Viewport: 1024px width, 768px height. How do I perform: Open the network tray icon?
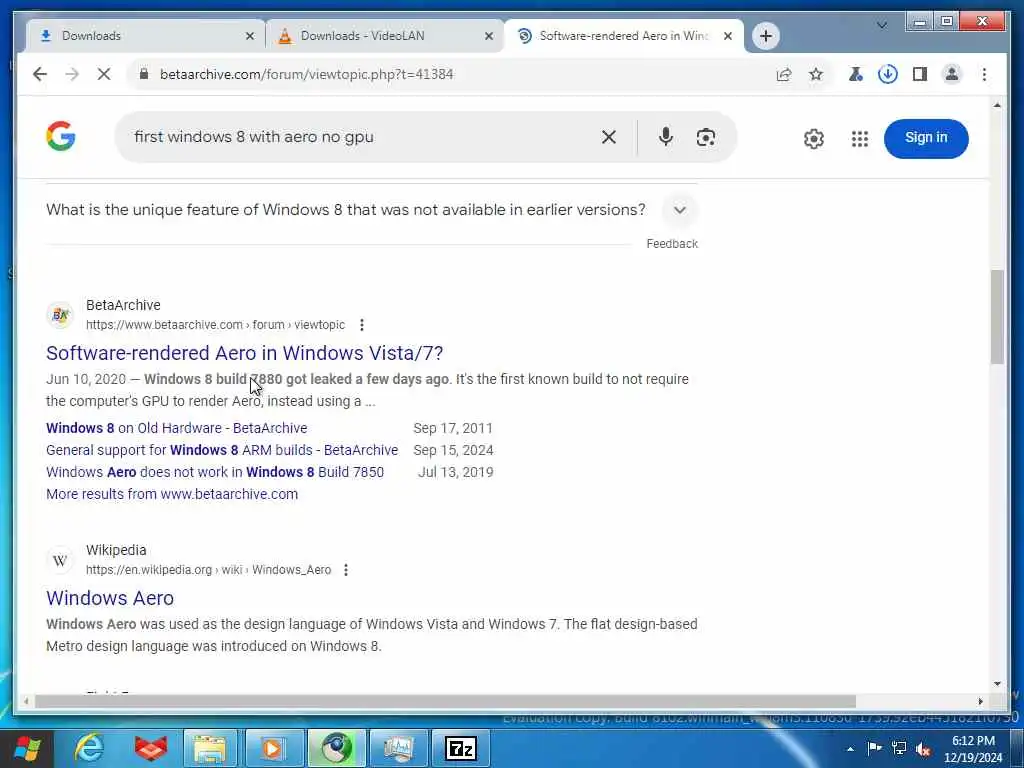click(x=899, y=748)
